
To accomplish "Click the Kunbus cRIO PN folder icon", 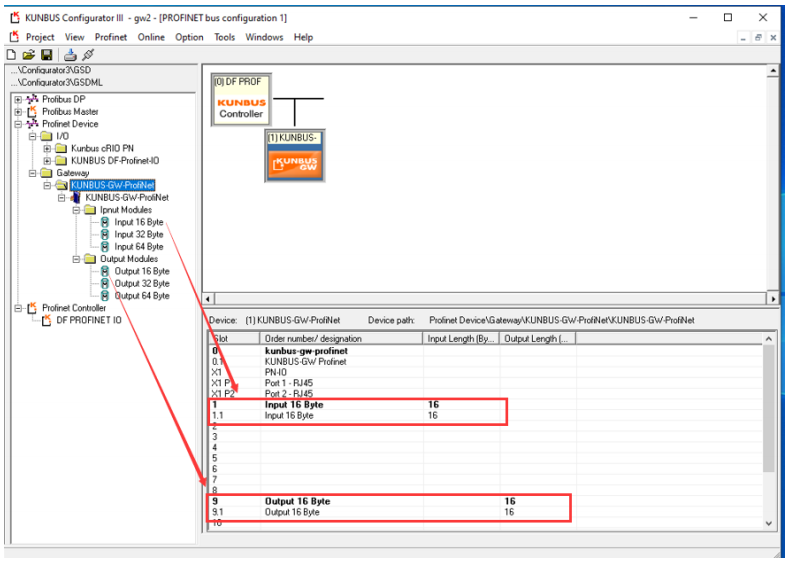I will (61, 149).
